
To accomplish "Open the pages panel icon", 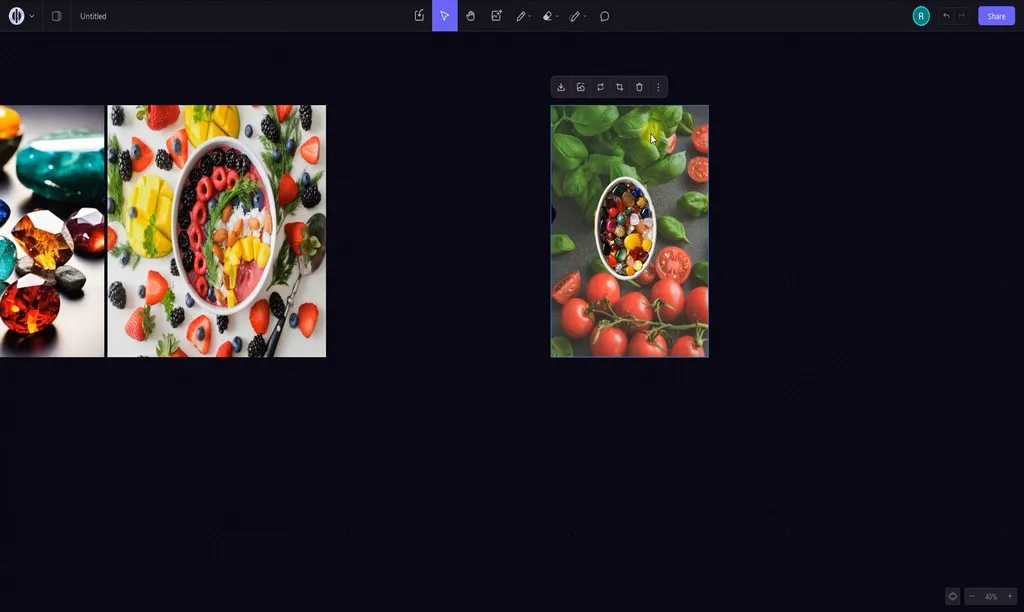I will click(x=56, y=16).
